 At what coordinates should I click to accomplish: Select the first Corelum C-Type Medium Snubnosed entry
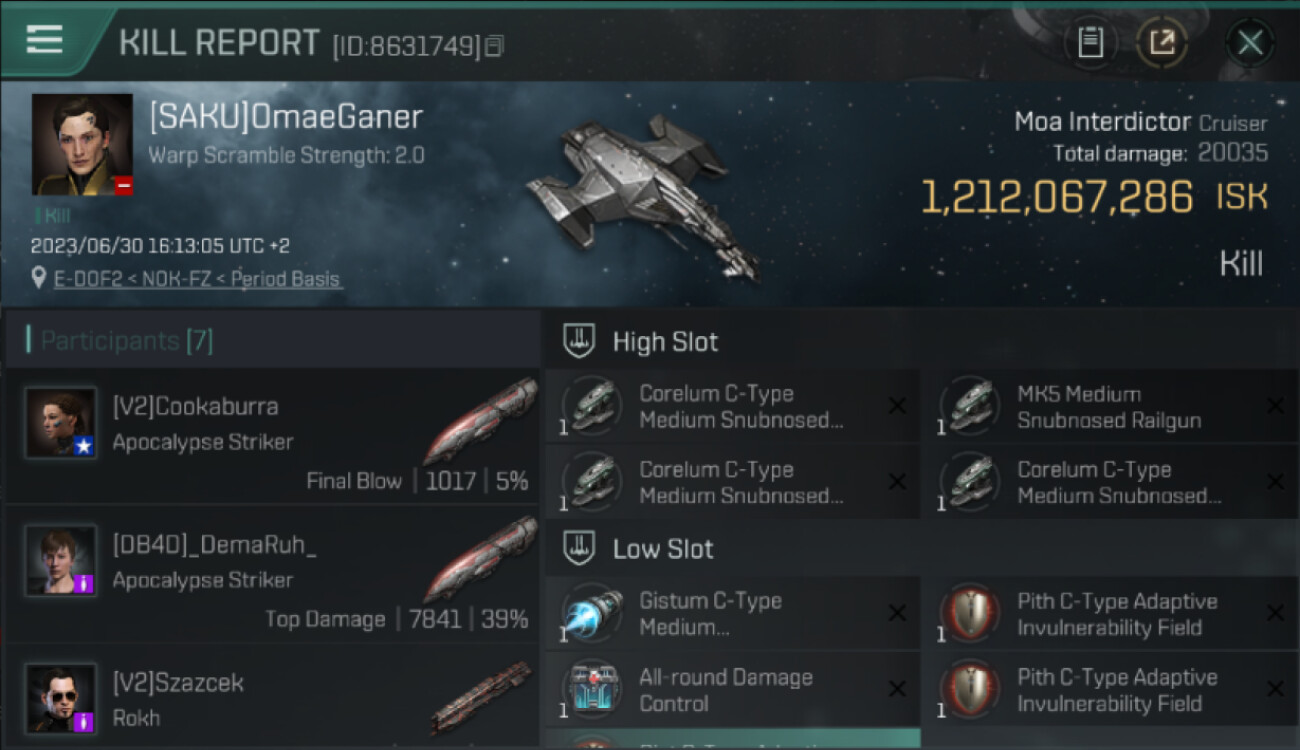click(732, 406)
